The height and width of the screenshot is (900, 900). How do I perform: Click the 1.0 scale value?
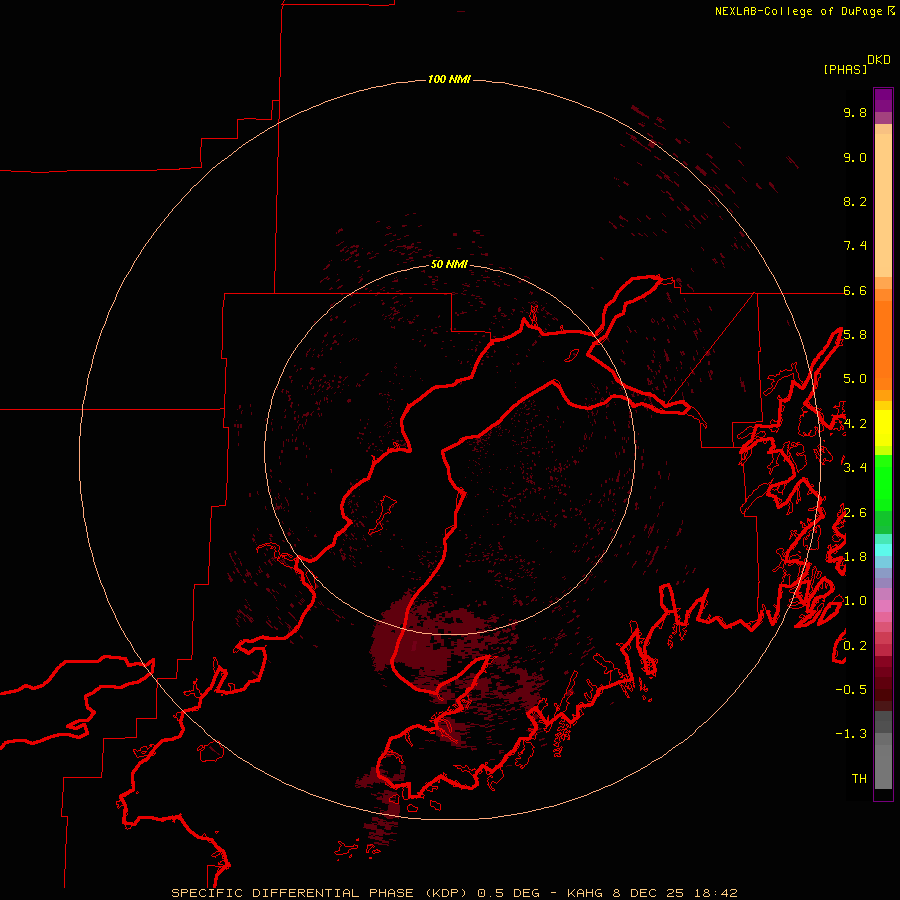(x=855, y=601)
